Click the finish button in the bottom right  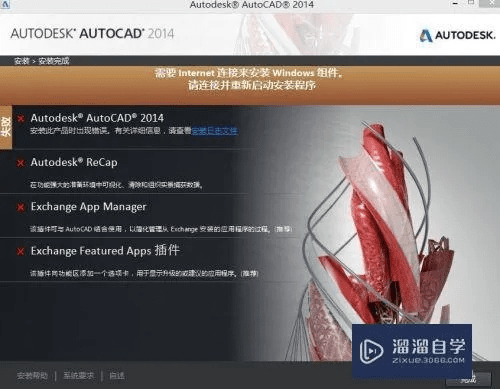pos(469,379)
